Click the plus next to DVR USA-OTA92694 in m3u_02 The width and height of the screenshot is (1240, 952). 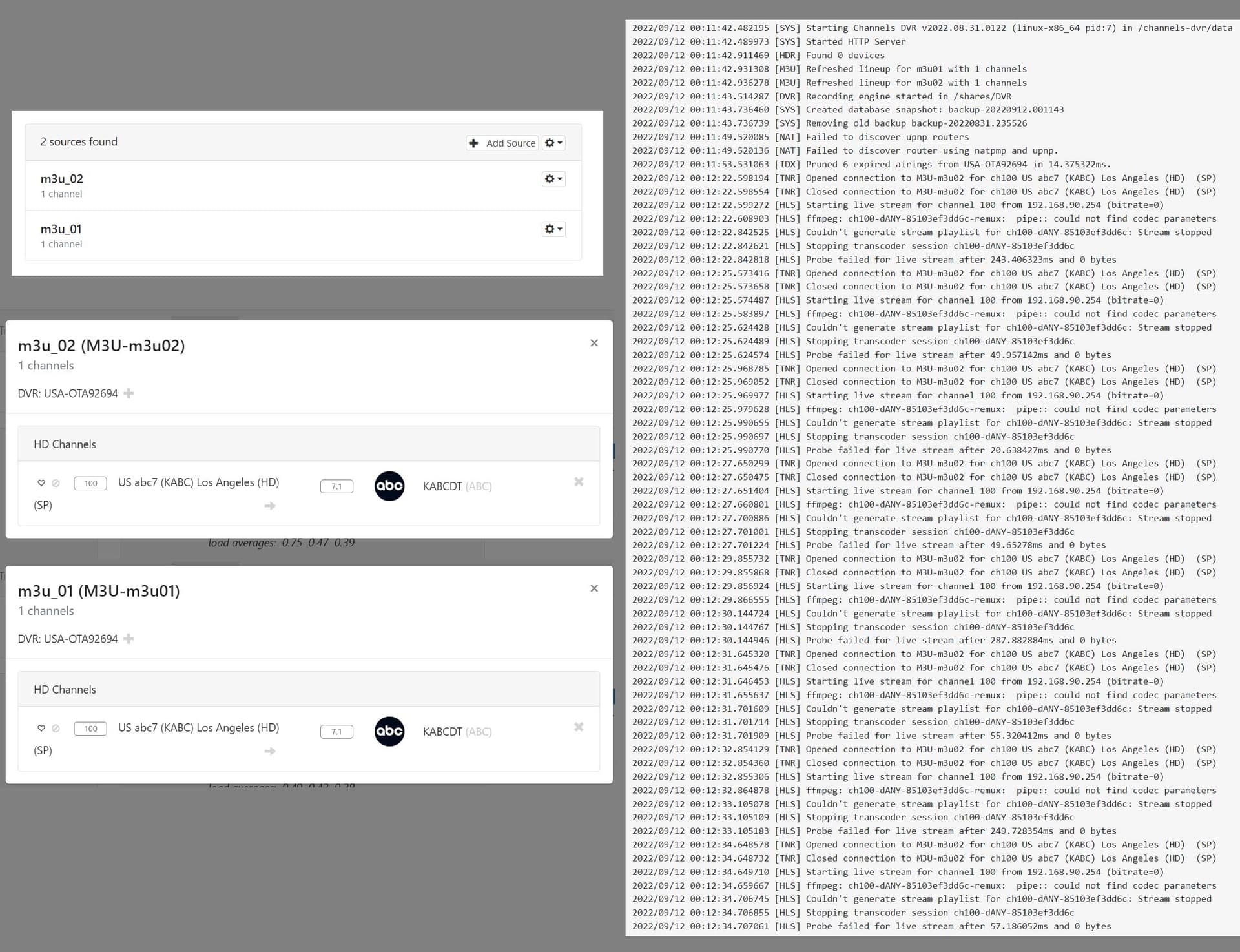(129, 393)
